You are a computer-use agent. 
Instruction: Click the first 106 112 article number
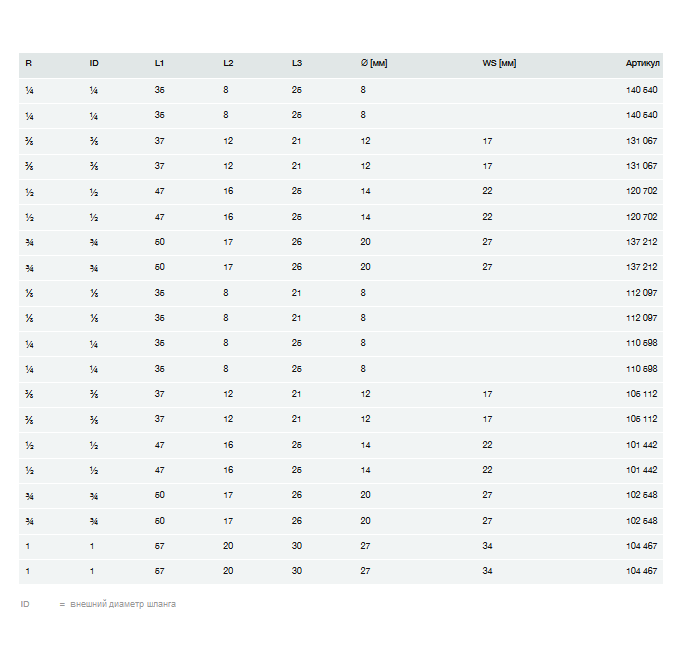pyautogui.click(x=641, y=394)
